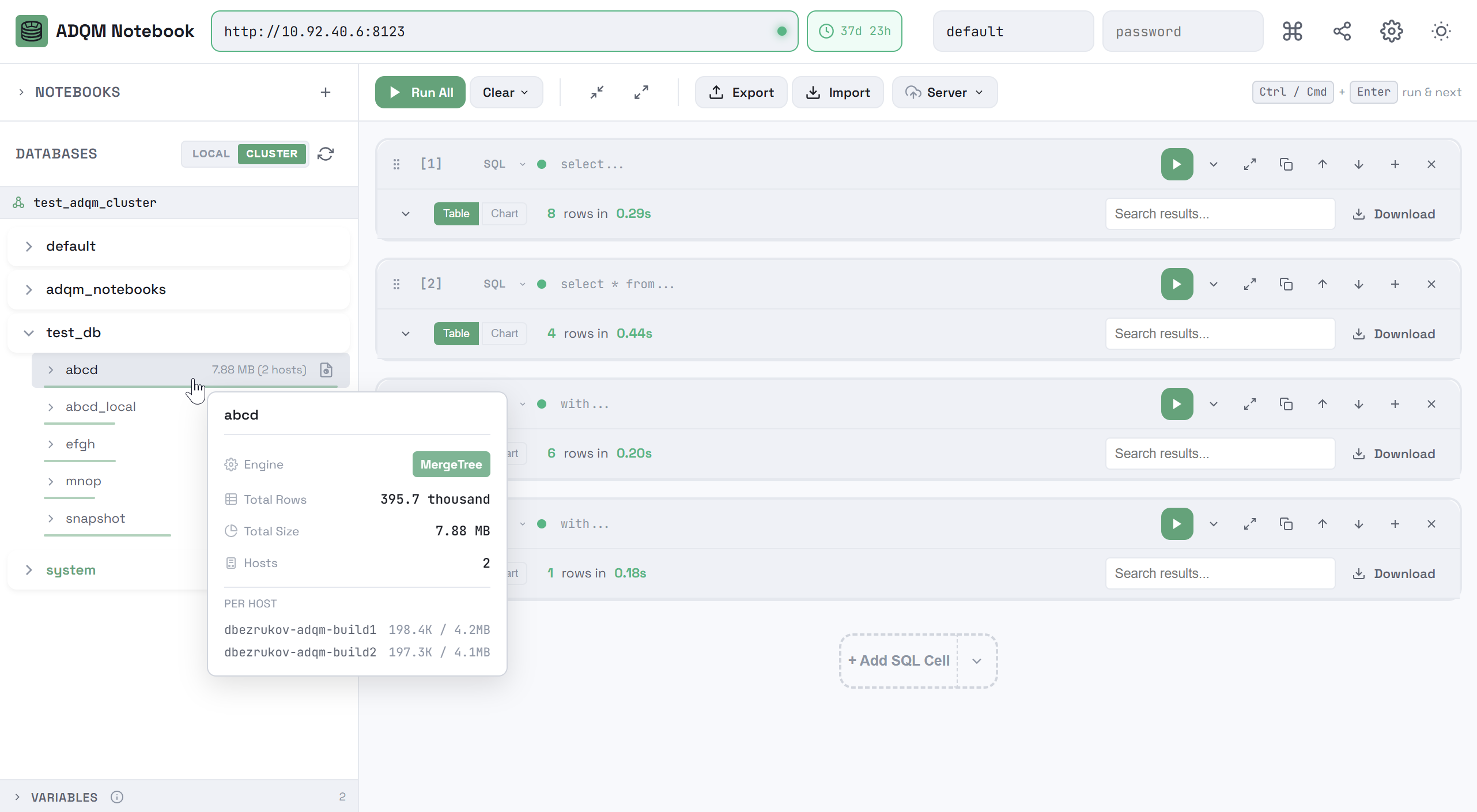Expand cell [1] to fullscreen
1477x812 pixels.
1250,164
